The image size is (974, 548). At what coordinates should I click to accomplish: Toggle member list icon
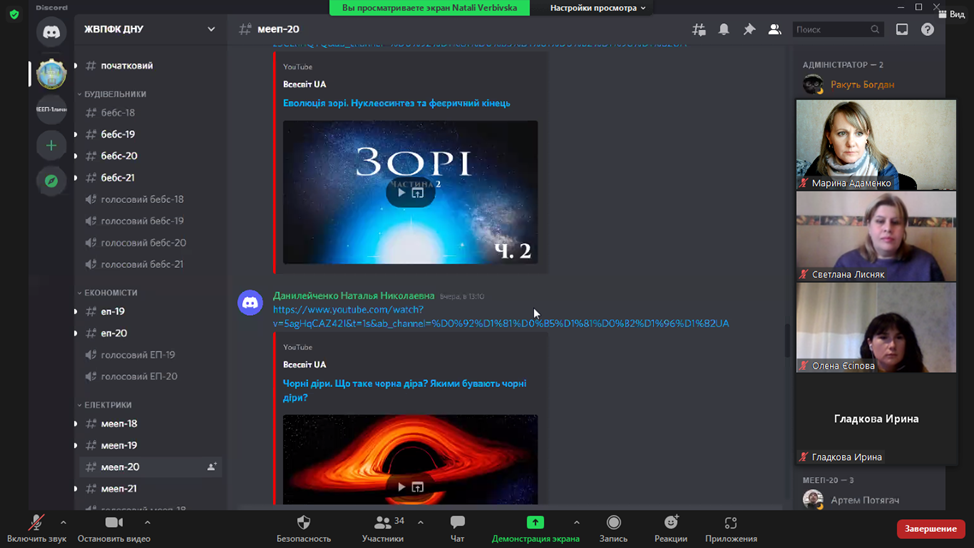pyautogui.click(x=775, y=29)
